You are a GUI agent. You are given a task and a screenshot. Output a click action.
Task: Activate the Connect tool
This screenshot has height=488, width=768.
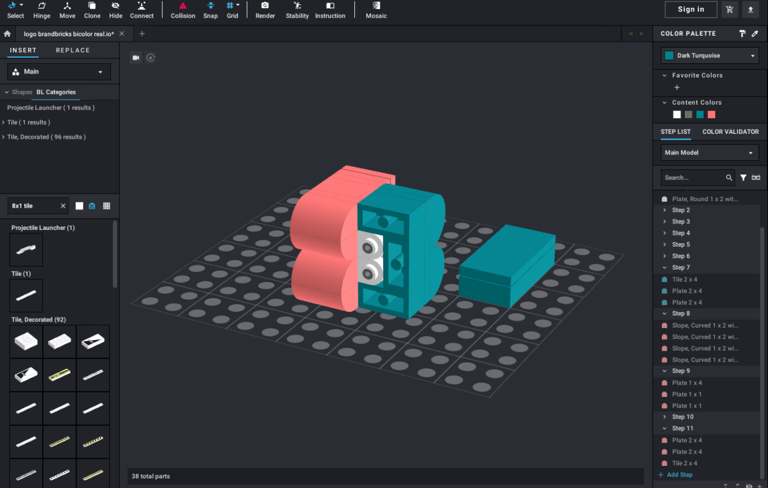click(142, 10)
